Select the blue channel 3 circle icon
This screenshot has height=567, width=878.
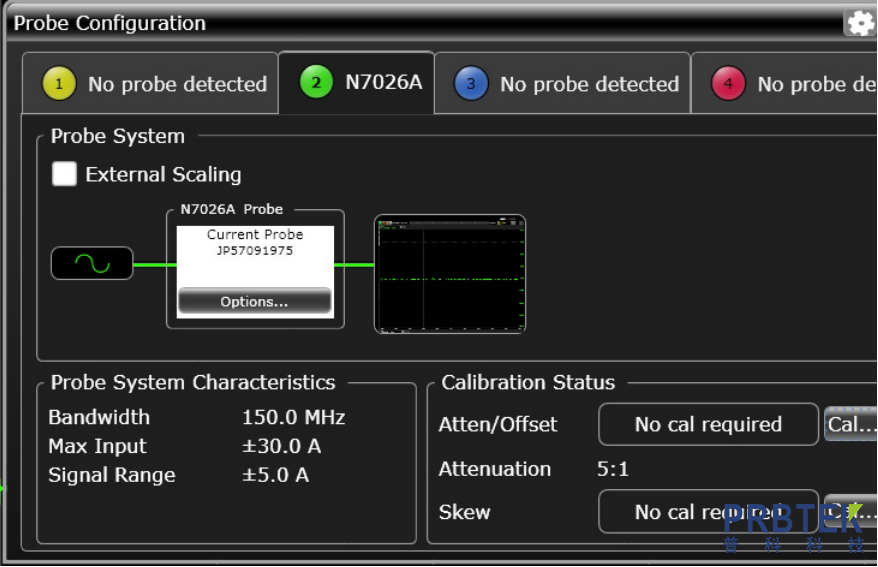[471, 84]
